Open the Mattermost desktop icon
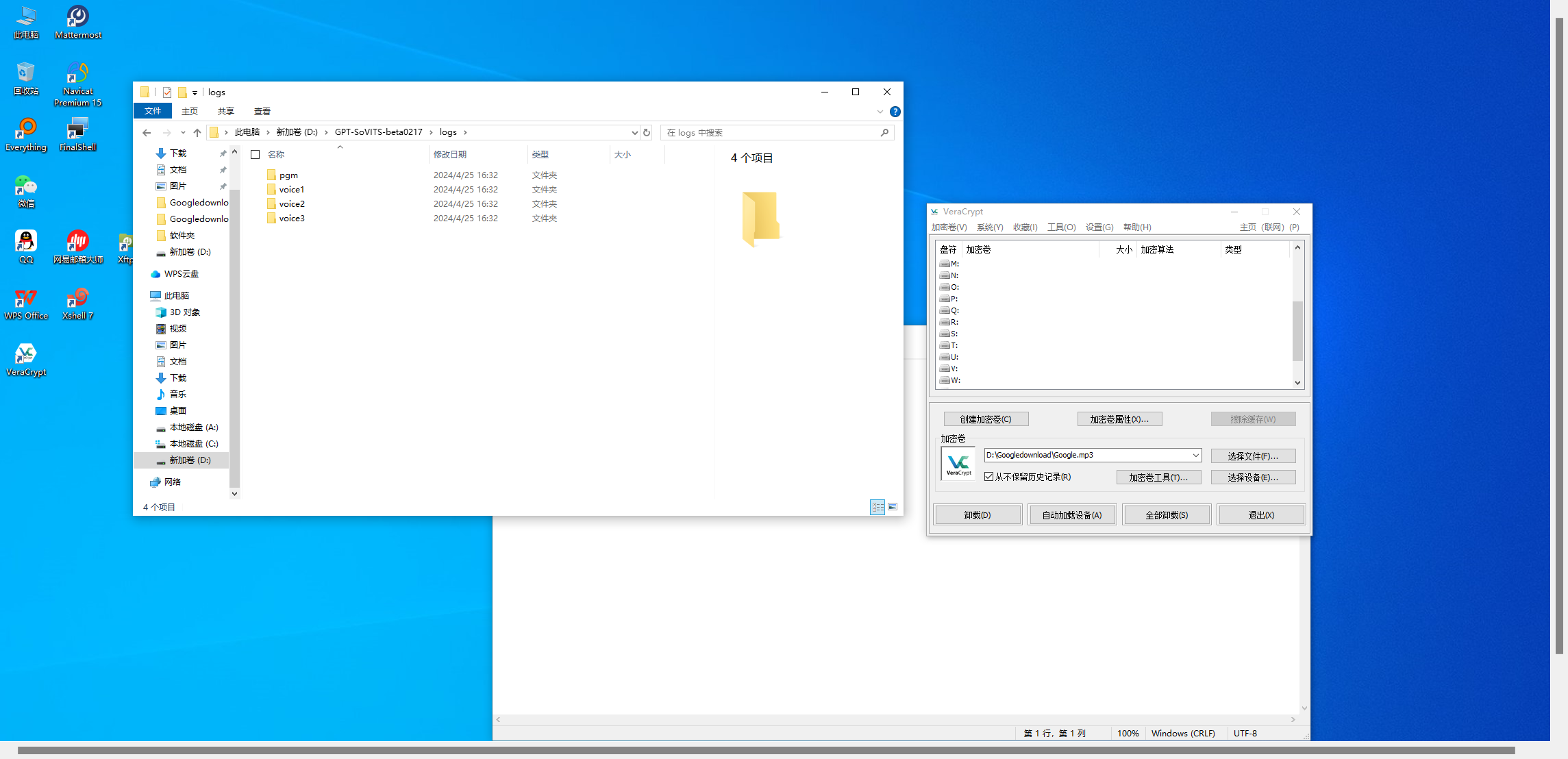Viewport: 1568px width, 759px height. point(77,21)
